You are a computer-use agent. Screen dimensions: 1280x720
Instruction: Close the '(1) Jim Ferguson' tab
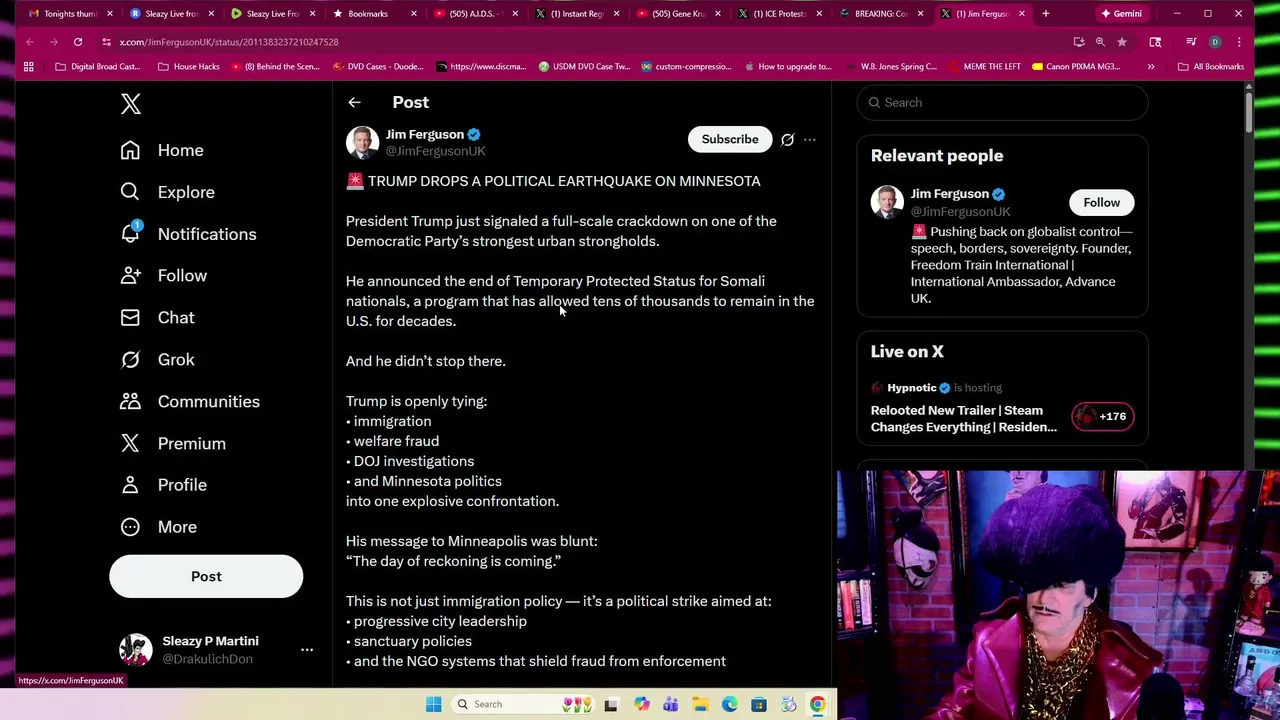click(1021, 14)
